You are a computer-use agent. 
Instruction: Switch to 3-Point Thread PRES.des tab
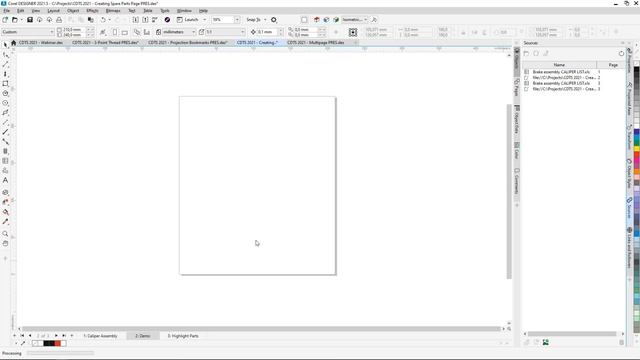(x=105, y=42)
